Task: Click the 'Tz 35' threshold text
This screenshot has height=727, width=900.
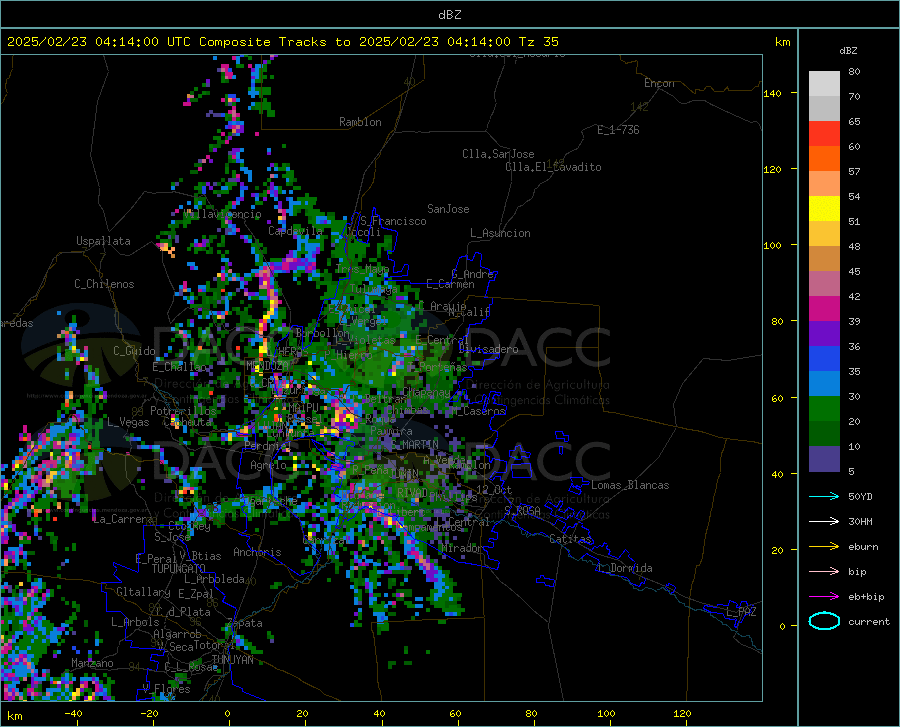Action: pyautogui.click(x=538, y=42)
